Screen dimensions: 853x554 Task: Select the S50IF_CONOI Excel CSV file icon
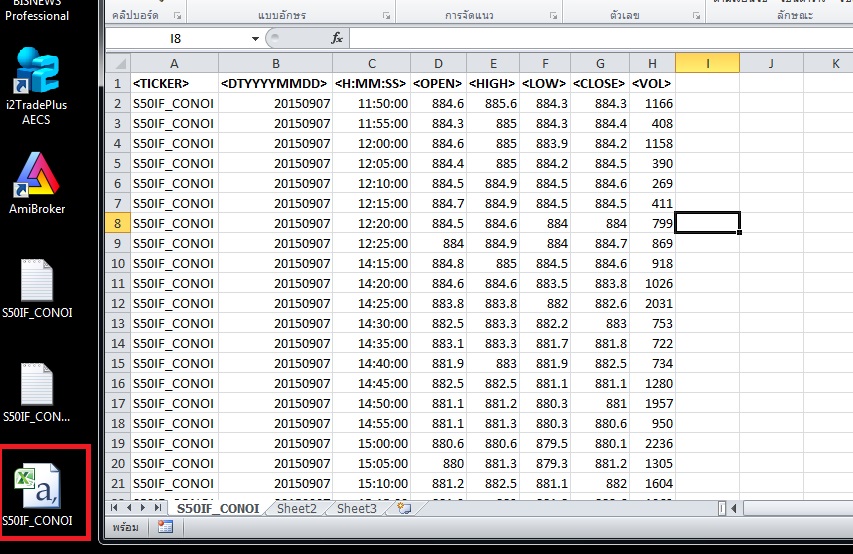pyautogui.click(x=37, y=496)
